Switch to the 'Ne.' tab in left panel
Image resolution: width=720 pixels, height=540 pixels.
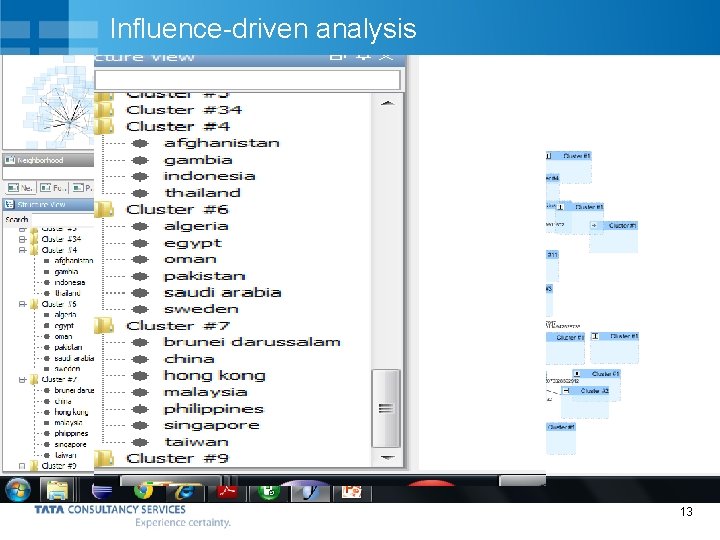click(x=21, y=188)
